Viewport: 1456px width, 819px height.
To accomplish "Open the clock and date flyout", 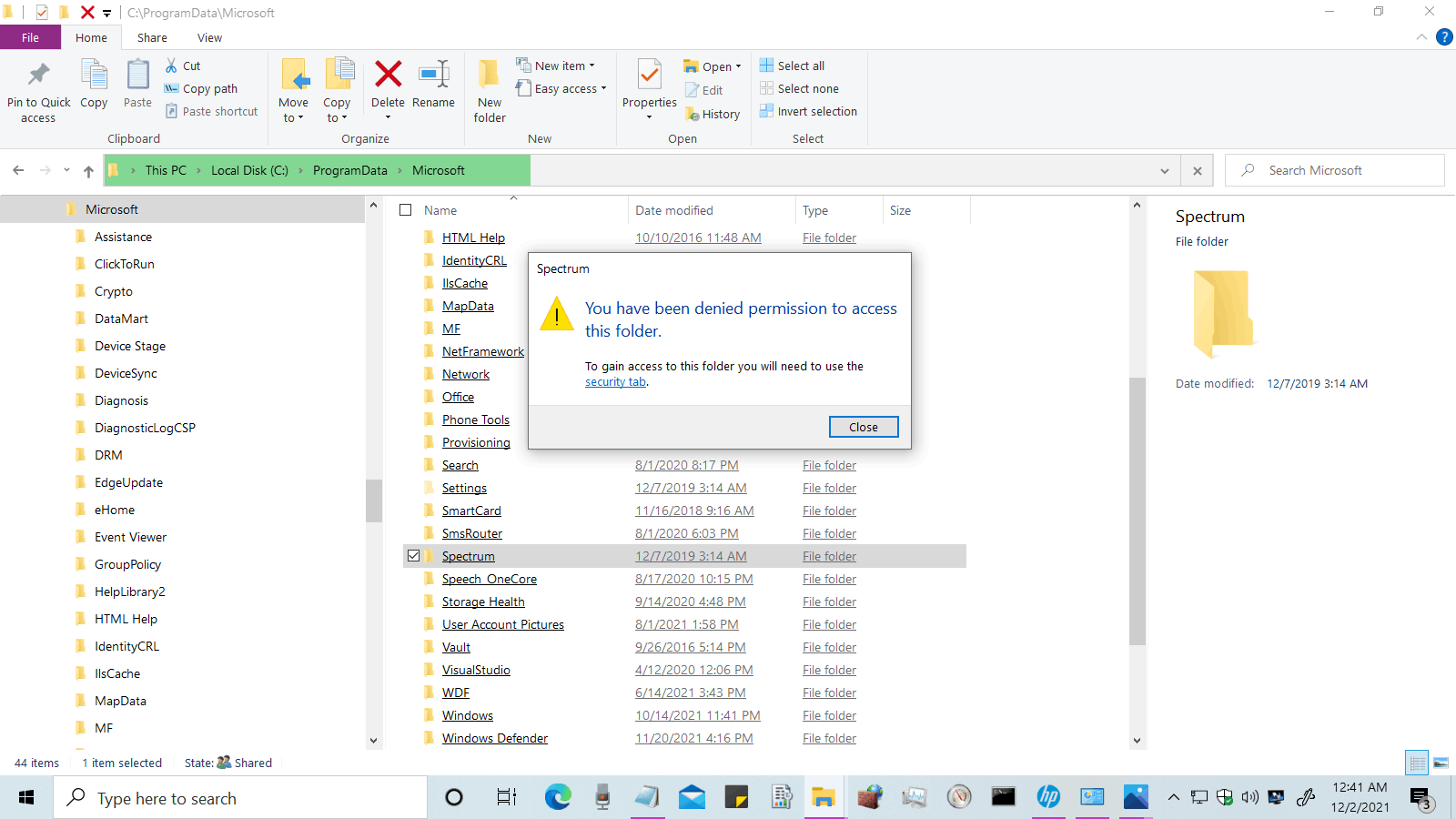I will pyautogui.click(x=1360, y=797).
